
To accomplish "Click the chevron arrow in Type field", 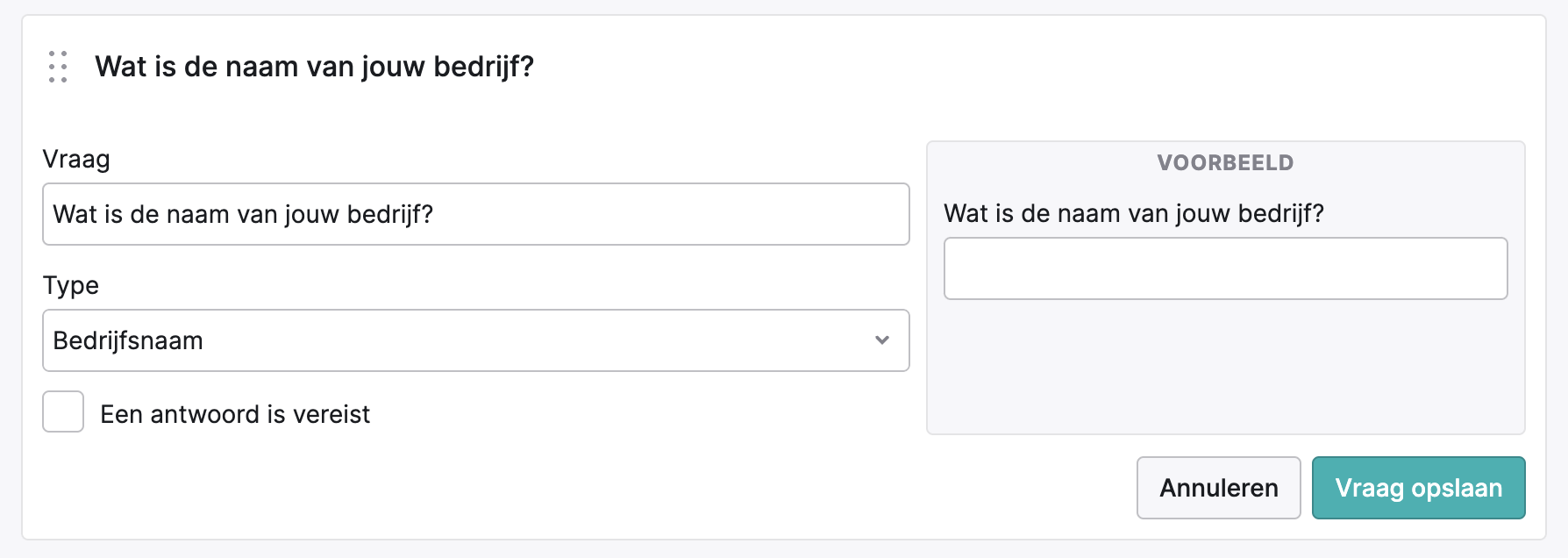I will (882, 340).
